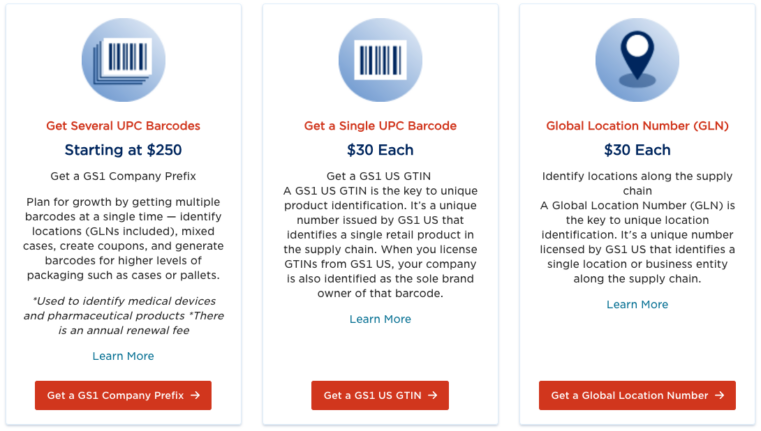Open Learn More under Several UPC Barcodes

pos(123,356)
